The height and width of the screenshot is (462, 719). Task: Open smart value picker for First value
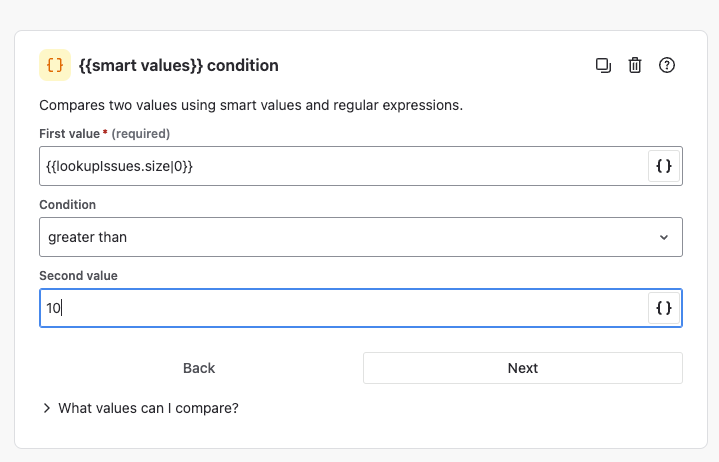tap(664, 167)
